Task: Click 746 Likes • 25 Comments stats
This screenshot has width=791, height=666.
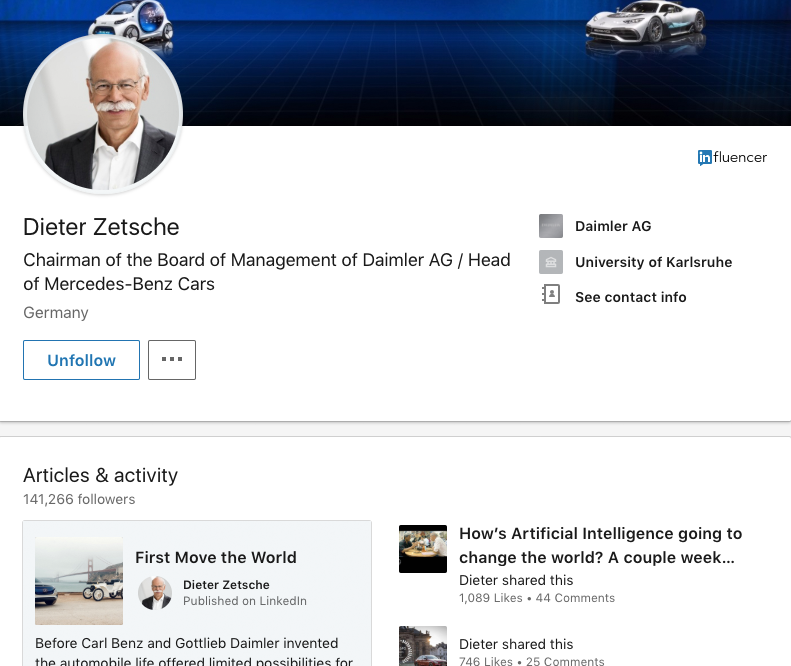Action: click(532, 660)
